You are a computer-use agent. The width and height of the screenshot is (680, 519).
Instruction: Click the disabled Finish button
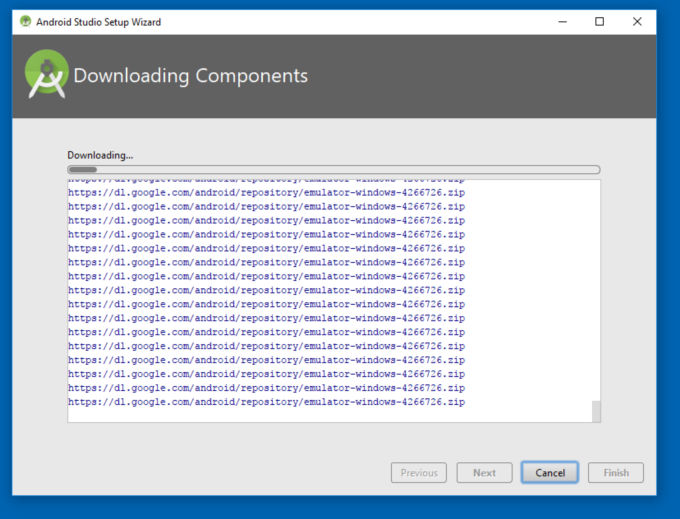tap(616, 473)
